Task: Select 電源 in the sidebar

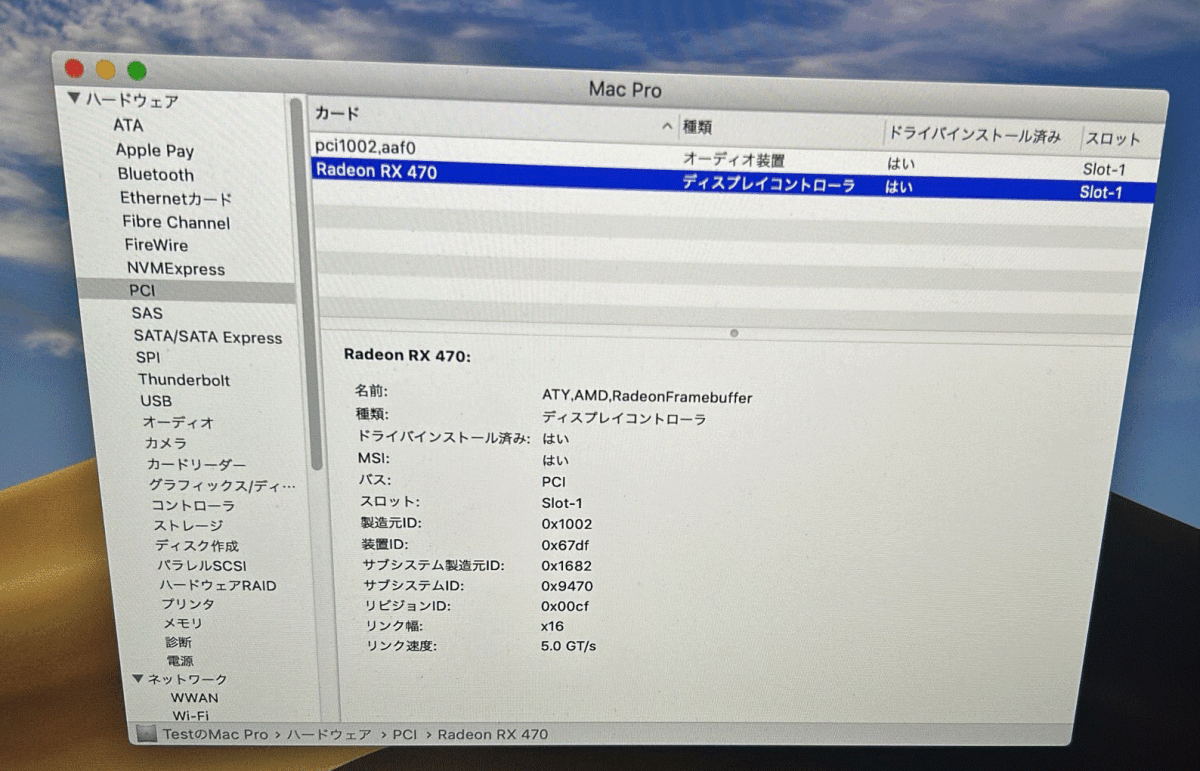Action: click(x=180, y=661)
